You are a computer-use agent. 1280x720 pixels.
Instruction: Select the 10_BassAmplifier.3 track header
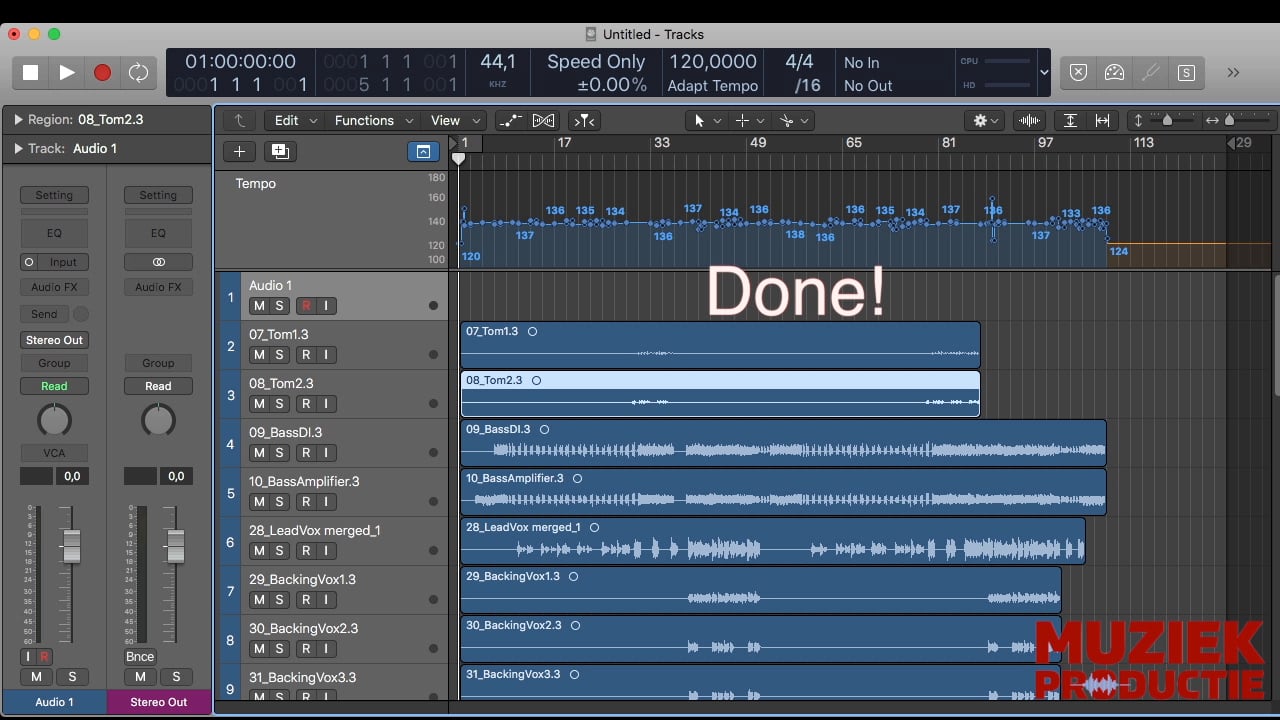(x=333, y=492)
